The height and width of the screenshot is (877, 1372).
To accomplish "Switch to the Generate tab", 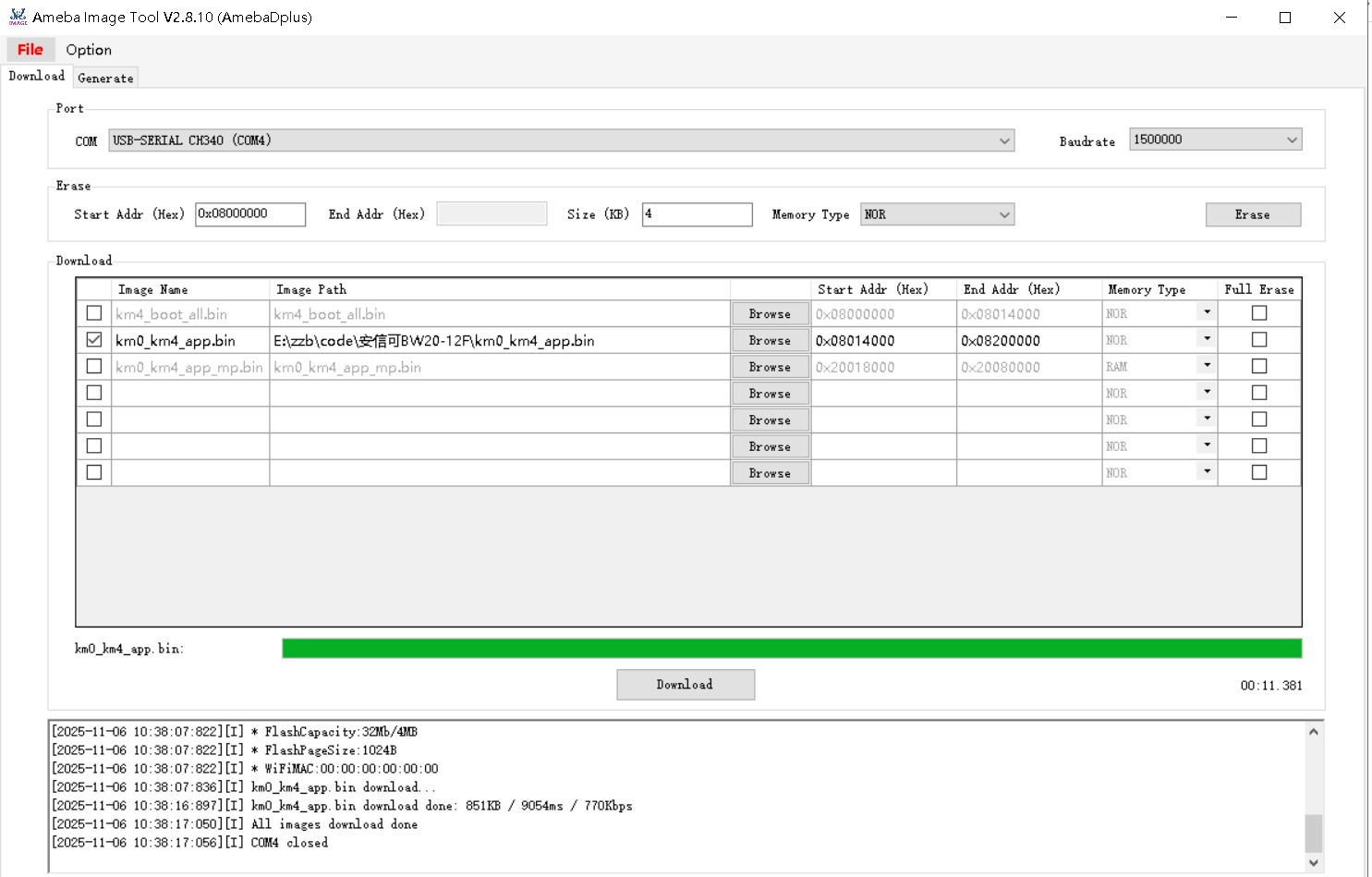I will pyautogui.click(x=105, y=79).
